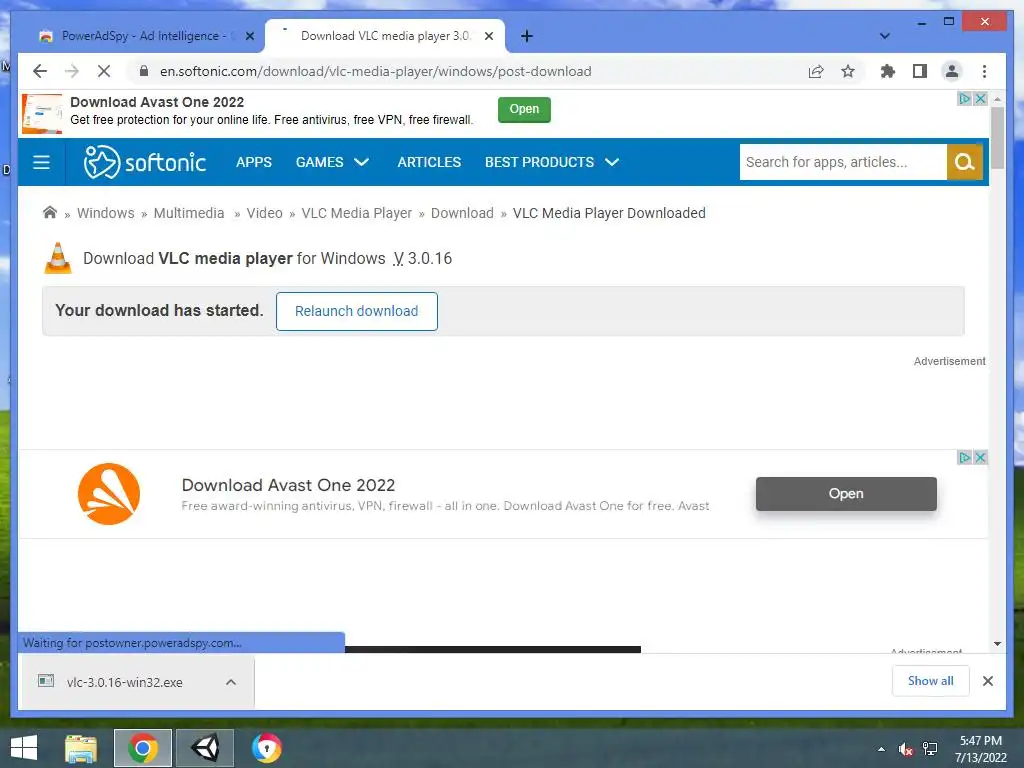Open the Extensions puzzle icon
1024x768 pixels.
(888, 71)
